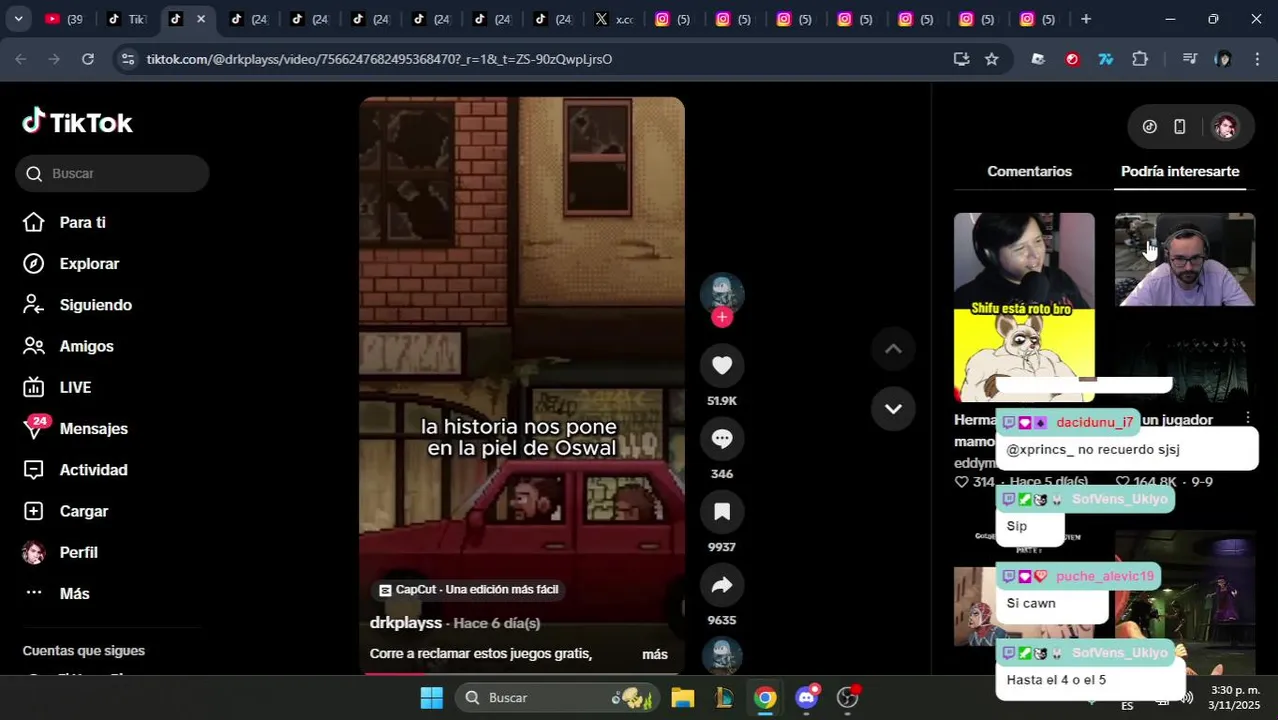Open site information icon in address bar
The width and height of the screenshot is (1278, 720).
(x=127, y=59)
